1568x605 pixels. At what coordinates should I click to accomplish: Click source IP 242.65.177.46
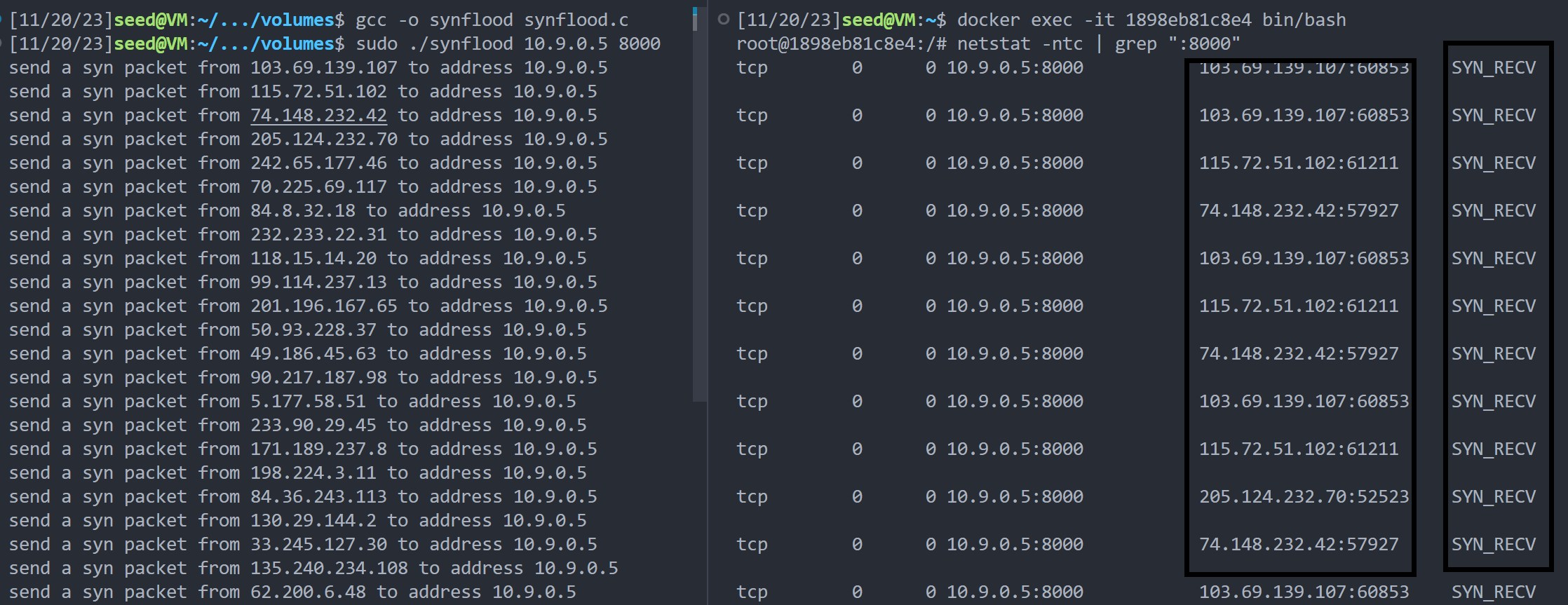coord(318,163)
